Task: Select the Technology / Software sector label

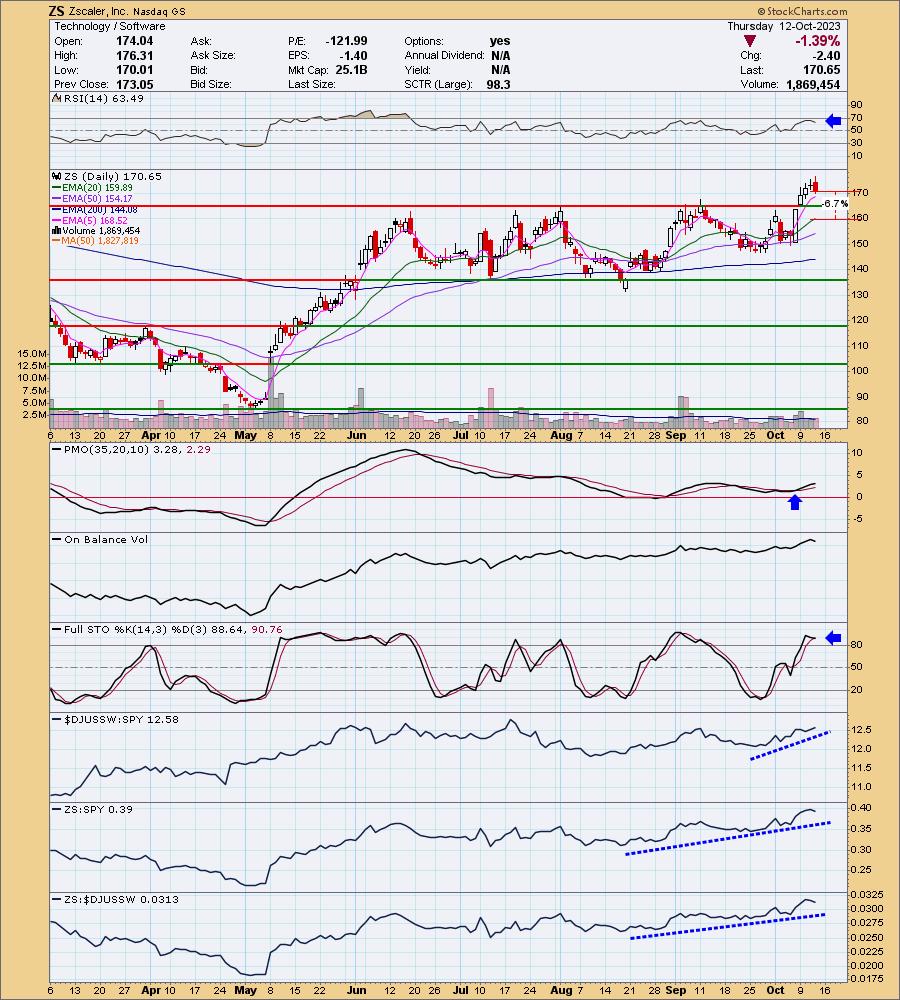Action: (110, 26)
